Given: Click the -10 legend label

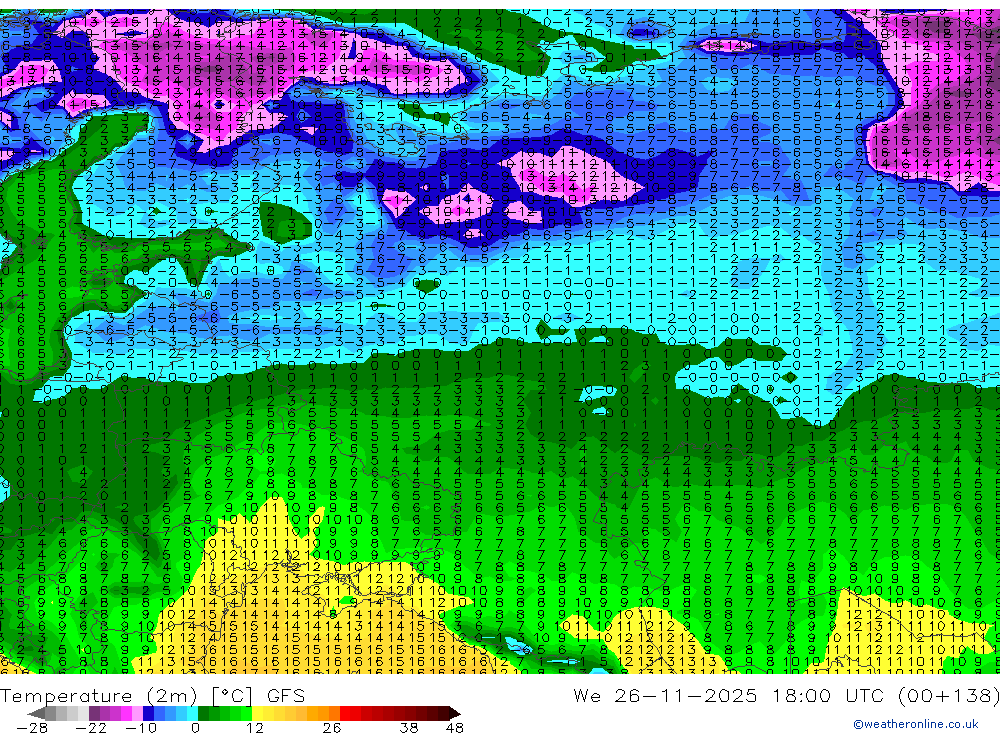Looking at the screenshot, I should 141,728.
